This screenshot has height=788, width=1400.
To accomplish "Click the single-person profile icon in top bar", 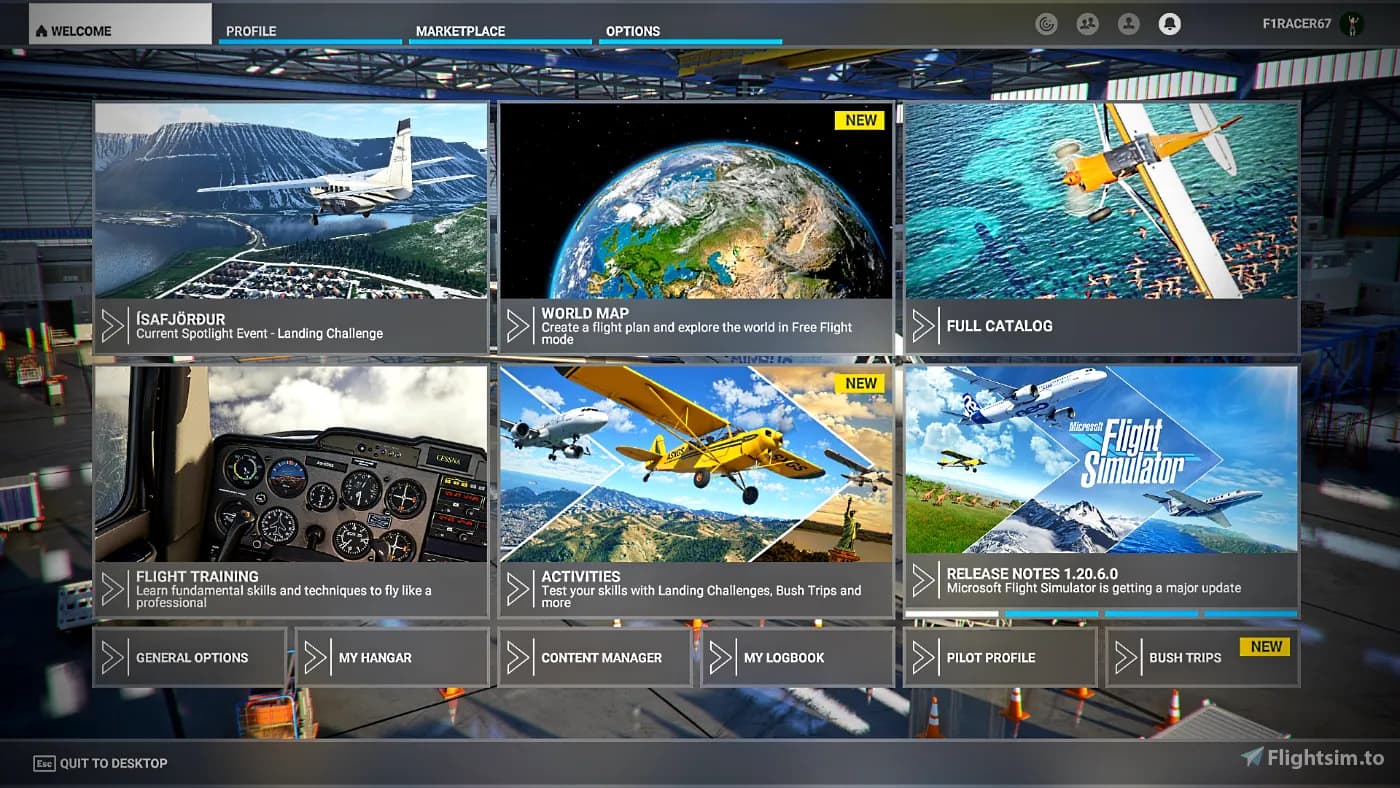I will (x=1128, y=24).
